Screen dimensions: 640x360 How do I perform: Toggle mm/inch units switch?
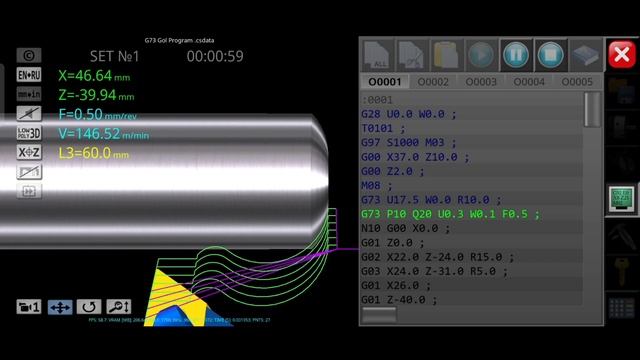pyautogui.click(x=29, y=94)
